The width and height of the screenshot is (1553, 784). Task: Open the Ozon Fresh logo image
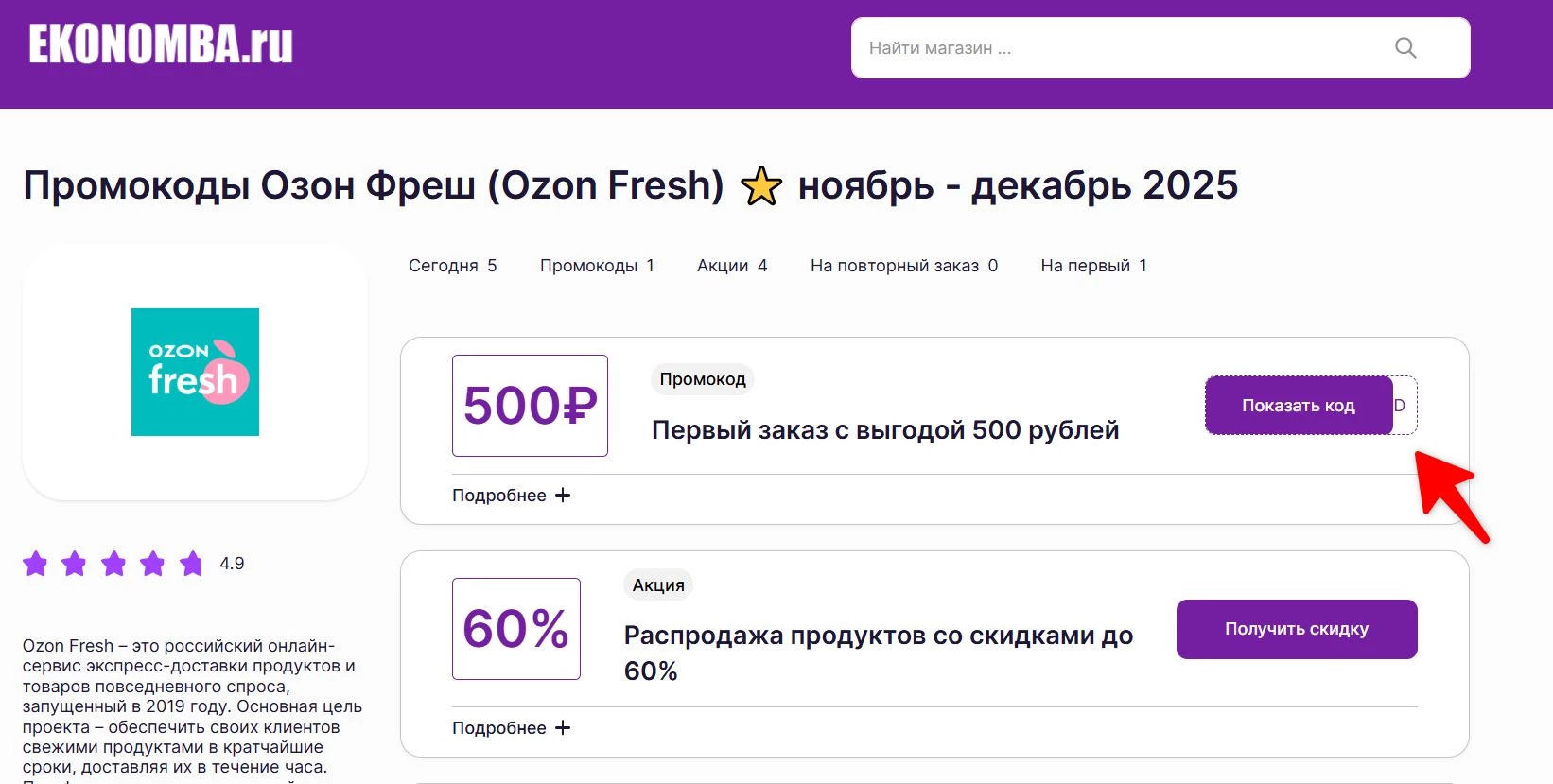pos(195,372)
